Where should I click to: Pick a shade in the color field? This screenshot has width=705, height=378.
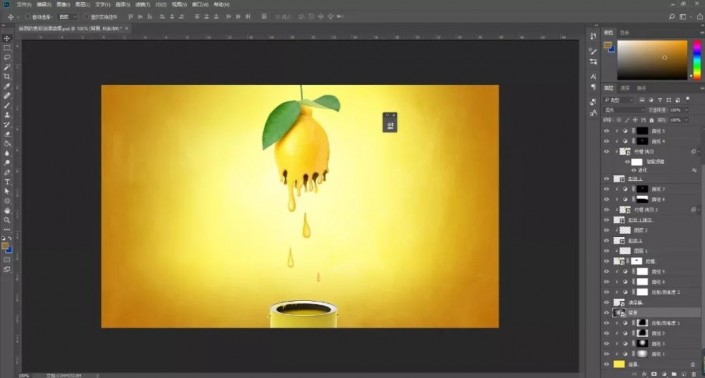652,60
